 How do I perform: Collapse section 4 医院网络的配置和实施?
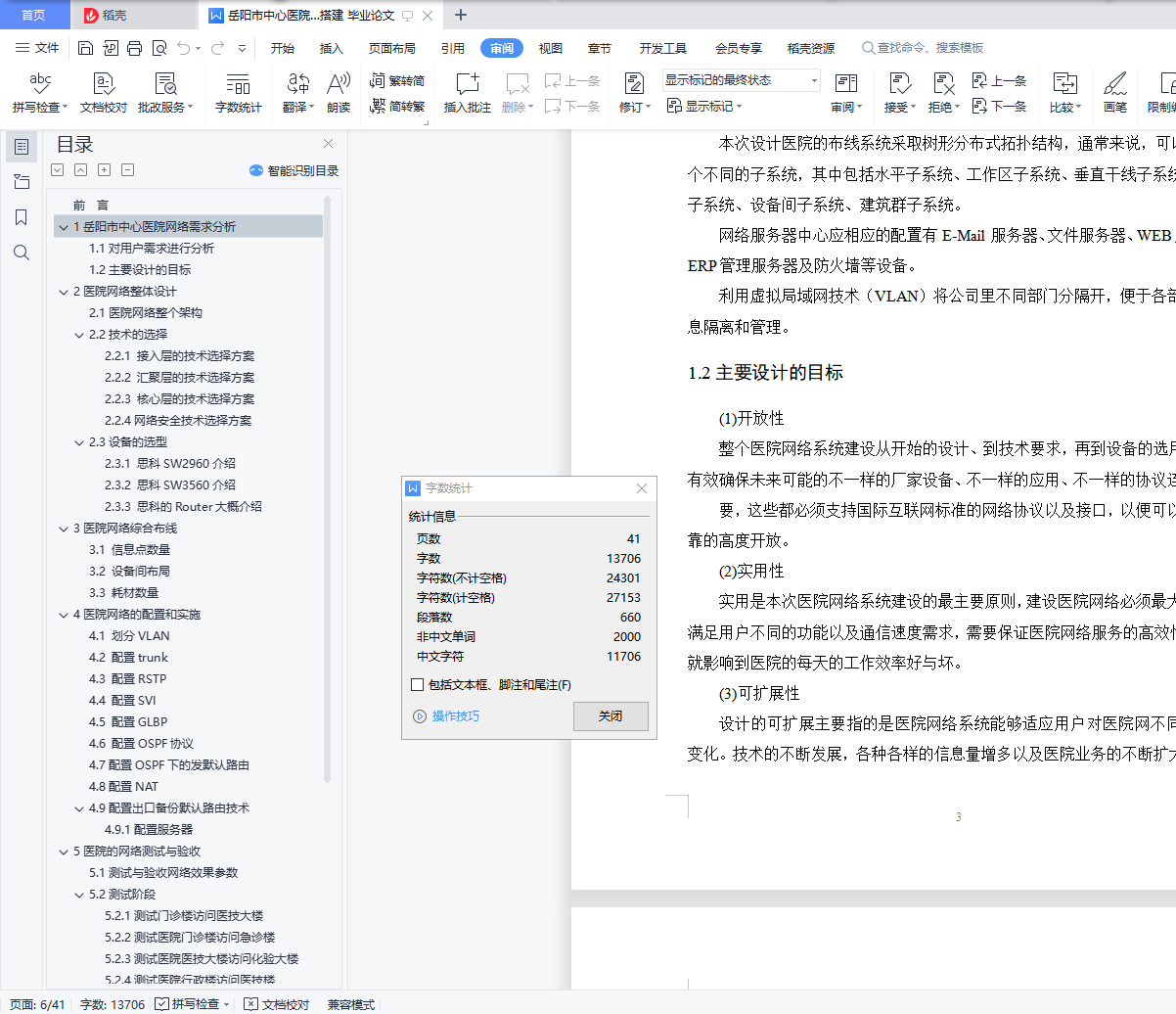click(64, 615)
